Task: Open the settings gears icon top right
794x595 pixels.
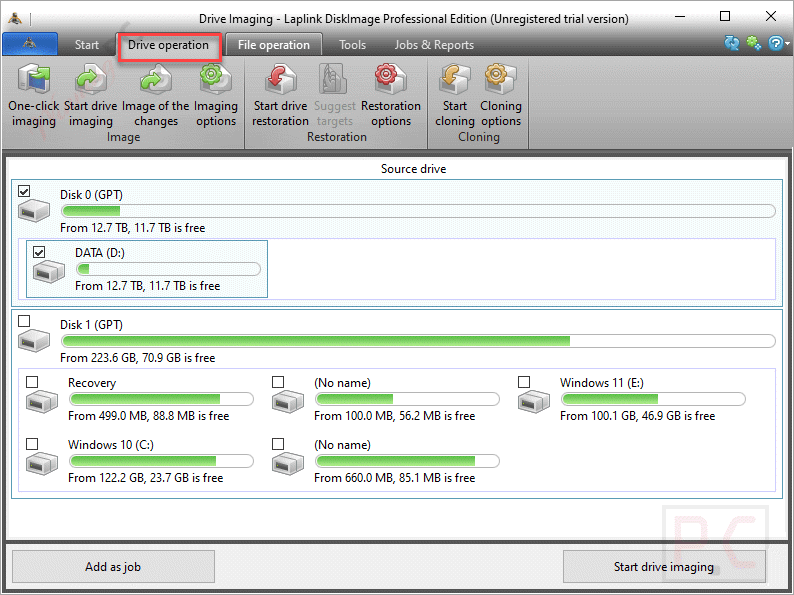Action: [753, 43]
